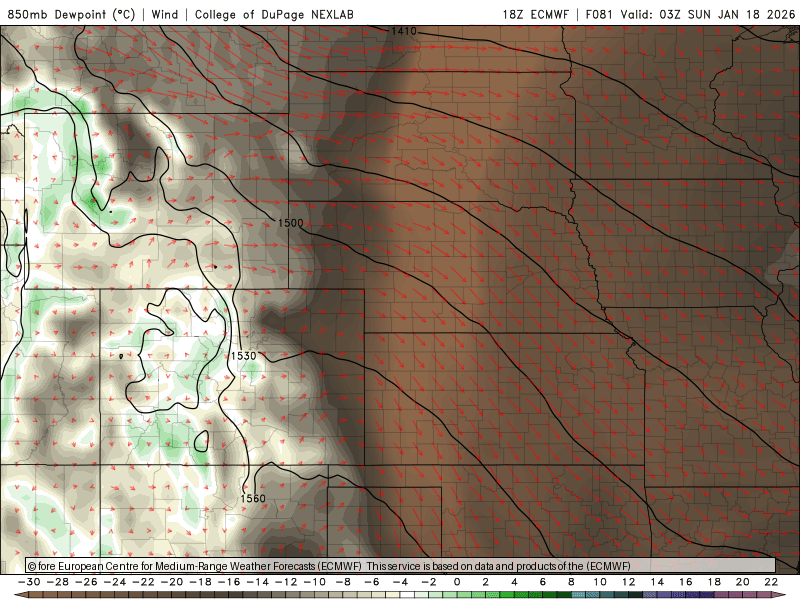Click the "Wind" label in the header

click(x=165, y=14)
